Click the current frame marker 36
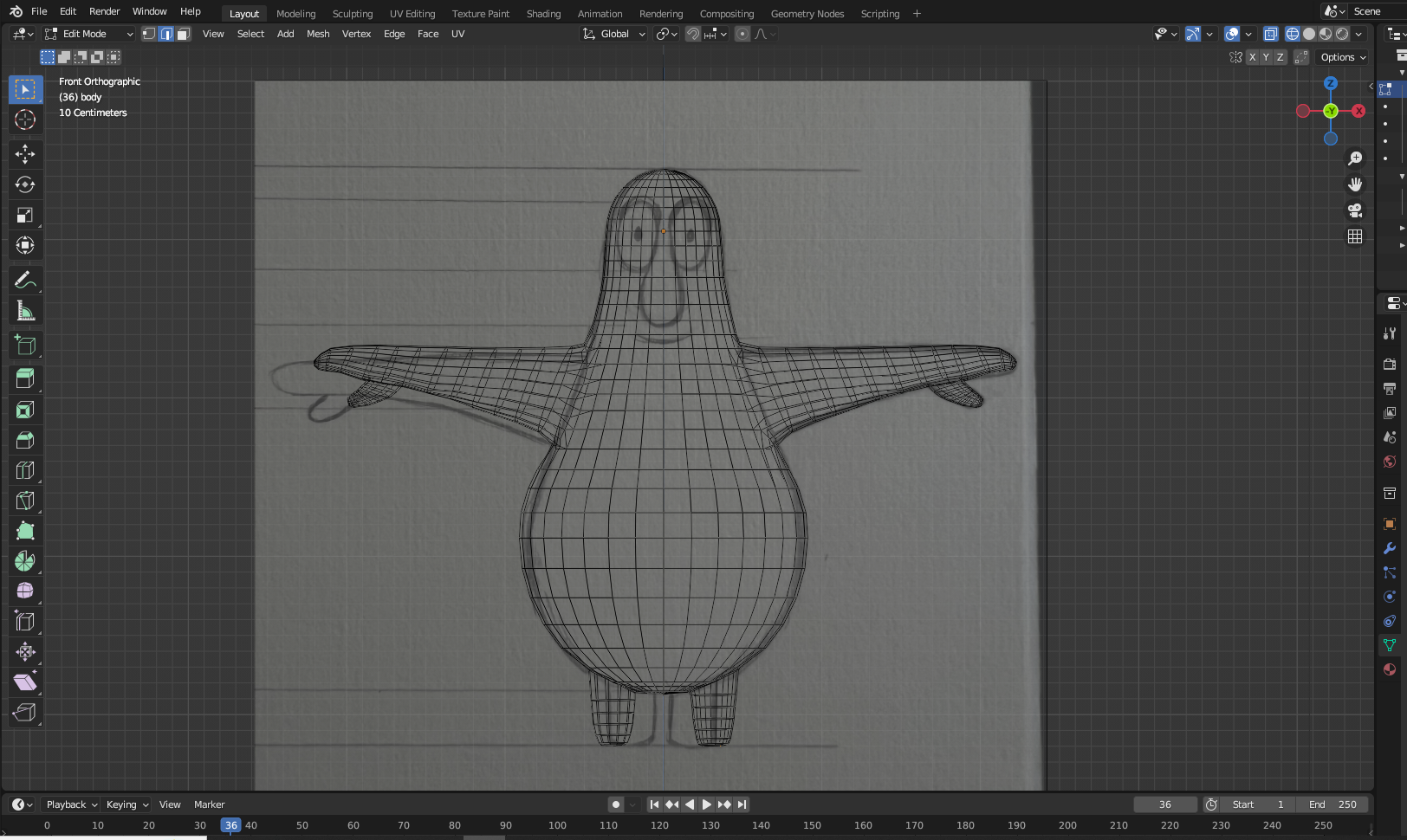This screenshot has width=1407, height=840. (x=230, y=825)
